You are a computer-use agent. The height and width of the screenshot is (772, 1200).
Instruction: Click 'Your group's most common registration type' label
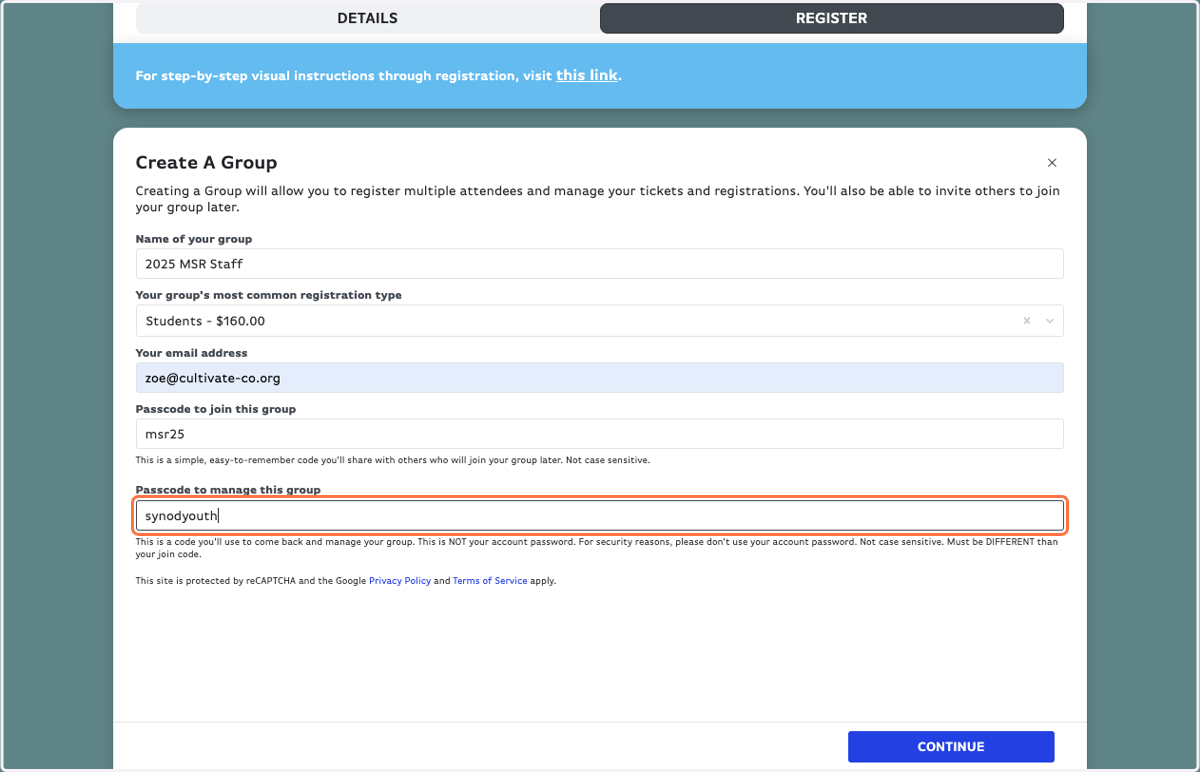(269, 296)
